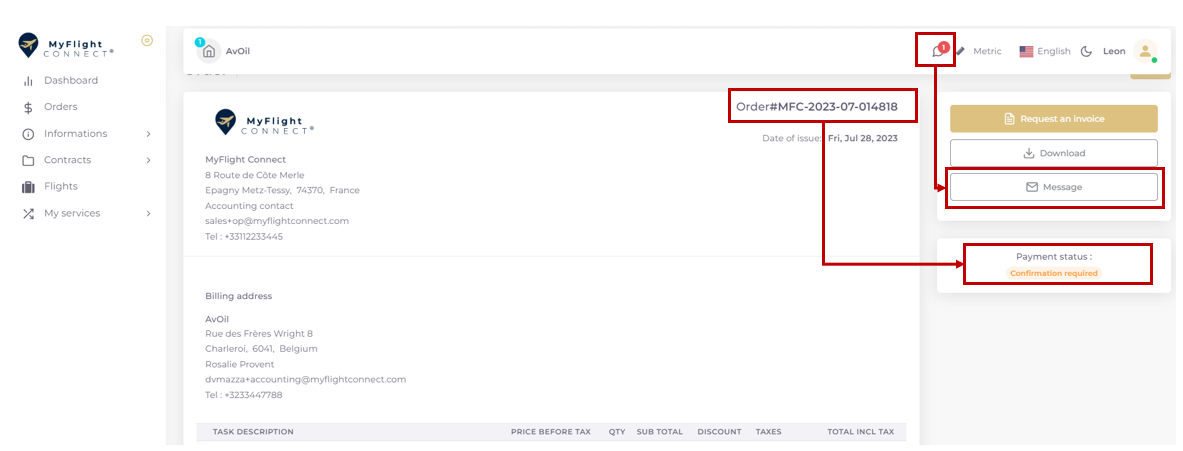Open the Dashboard bar chart icon

coord(29,81)
